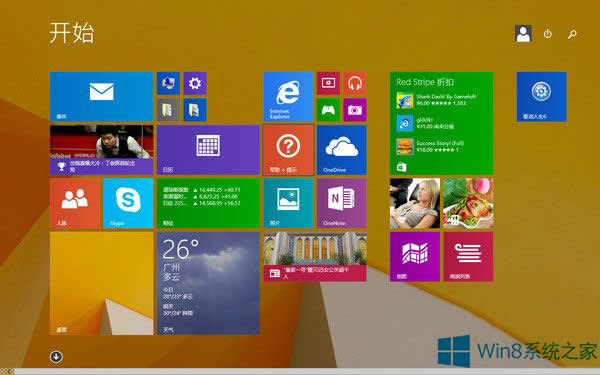Image resolution: width=600 pixels, height=375 pixels.
Task: Open the People tile
Action: 75,203
